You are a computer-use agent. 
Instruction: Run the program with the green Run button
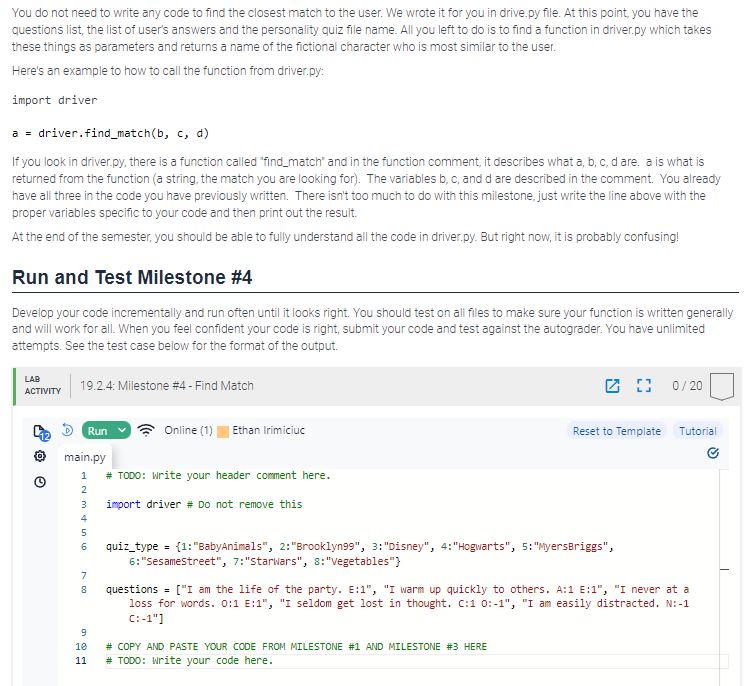pos(98,431)
